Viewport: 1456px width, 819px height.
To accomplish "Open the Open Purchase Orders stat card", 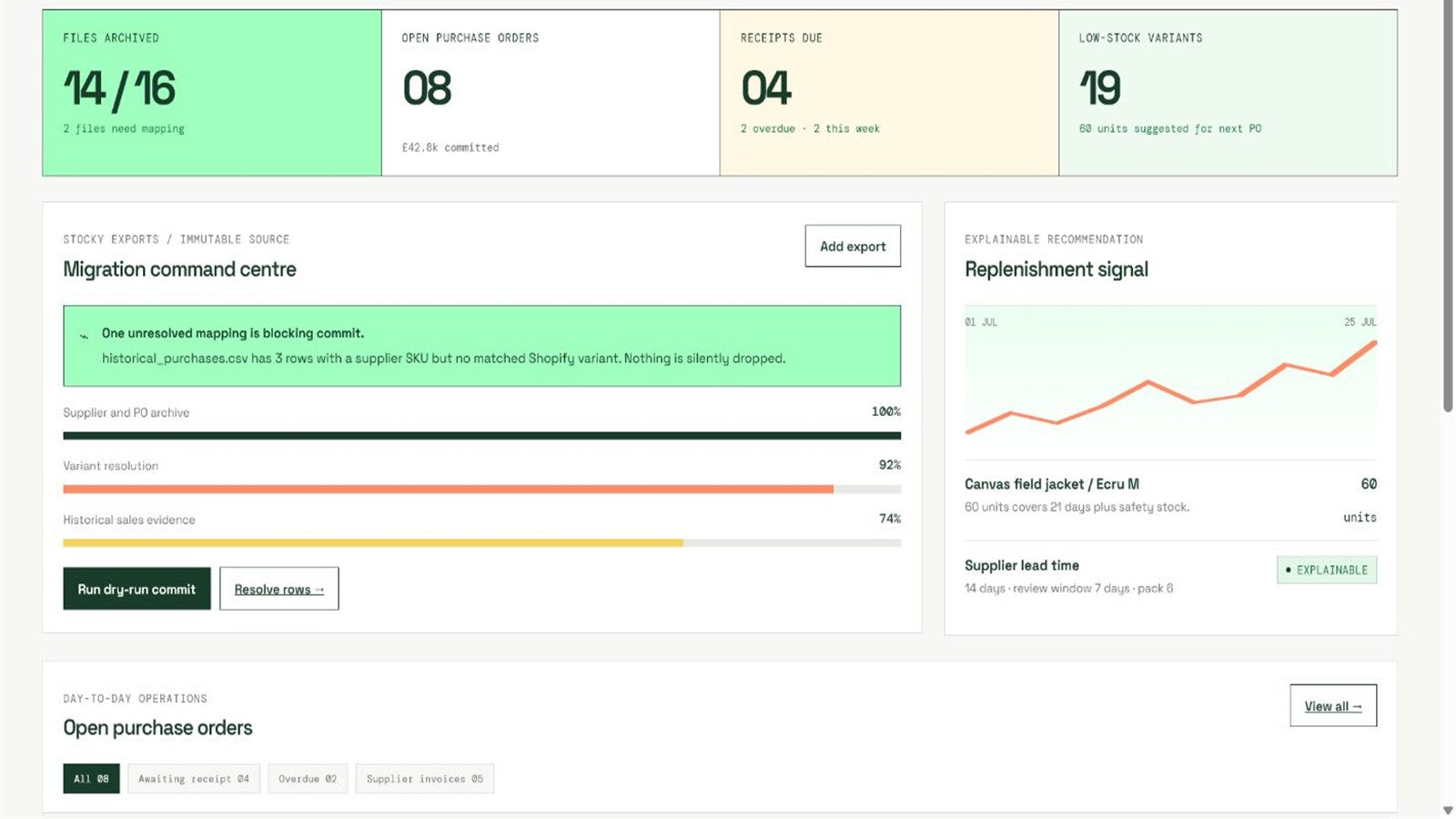I will point(551,93).
